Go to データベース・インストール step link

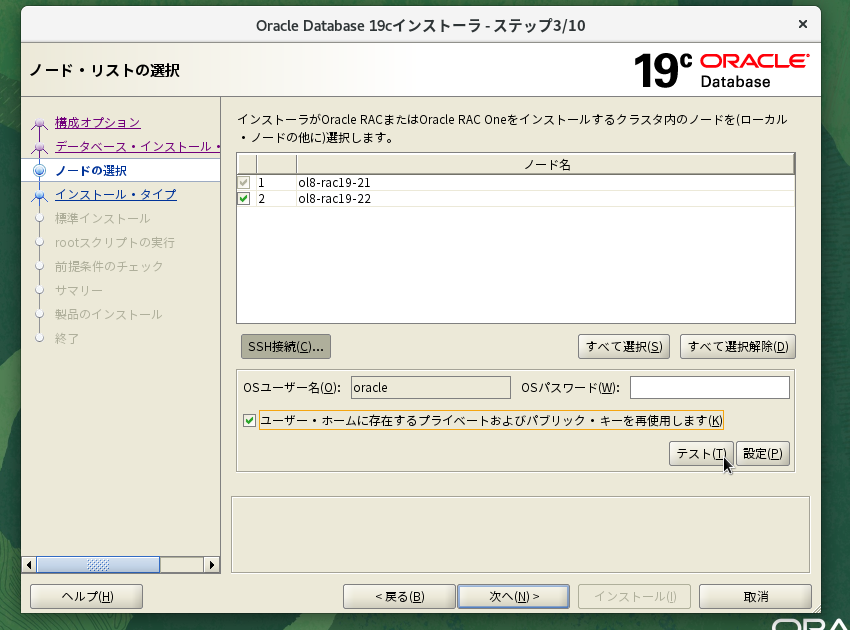tap(137, 146)
